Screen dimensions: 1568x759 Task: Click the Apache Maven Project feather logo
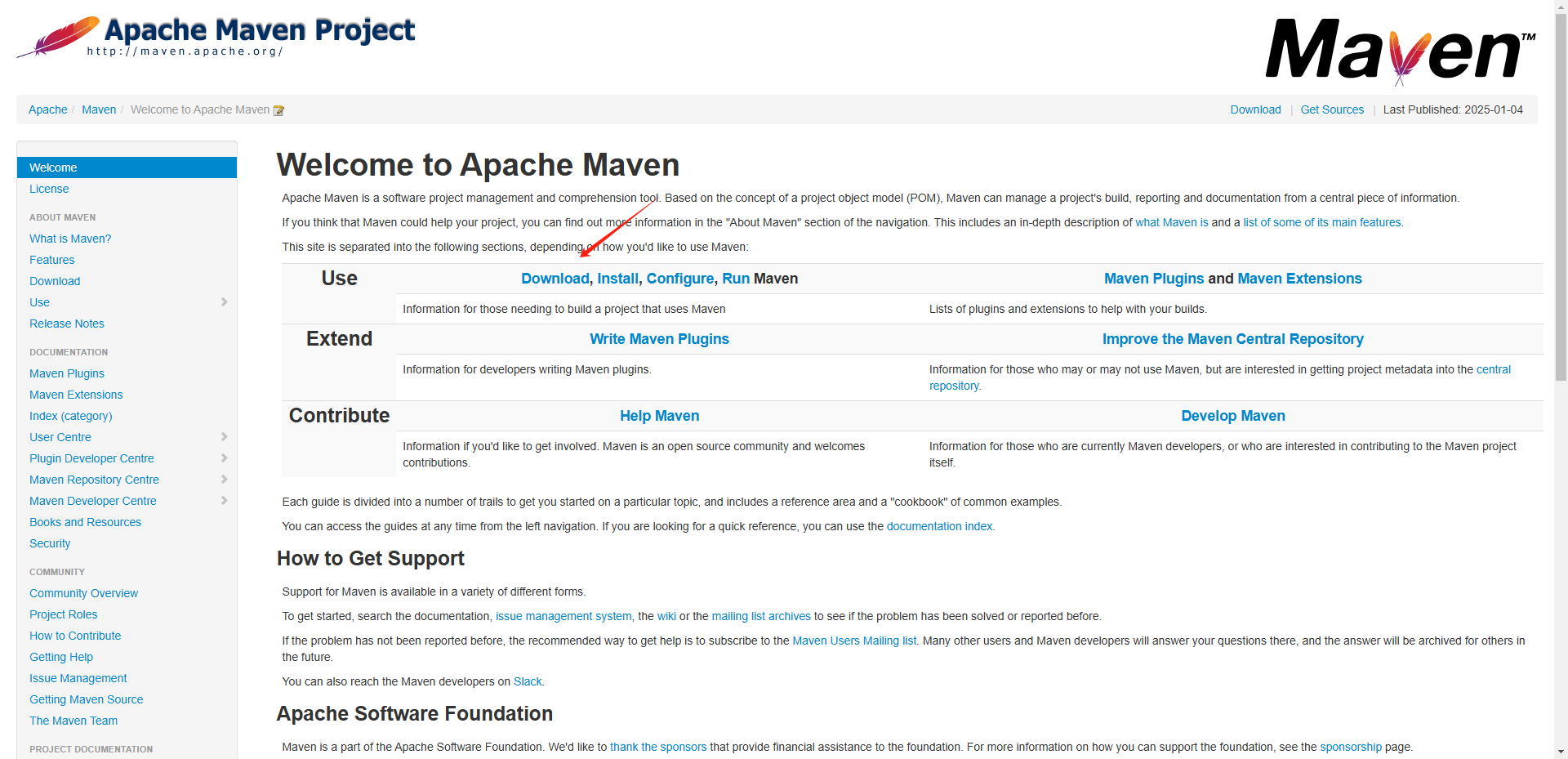pos(216,37)
